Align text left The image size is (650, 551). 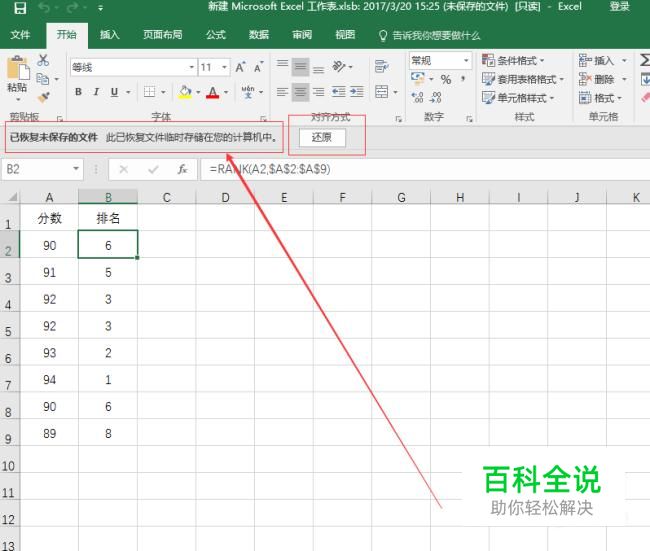point(282,92)
